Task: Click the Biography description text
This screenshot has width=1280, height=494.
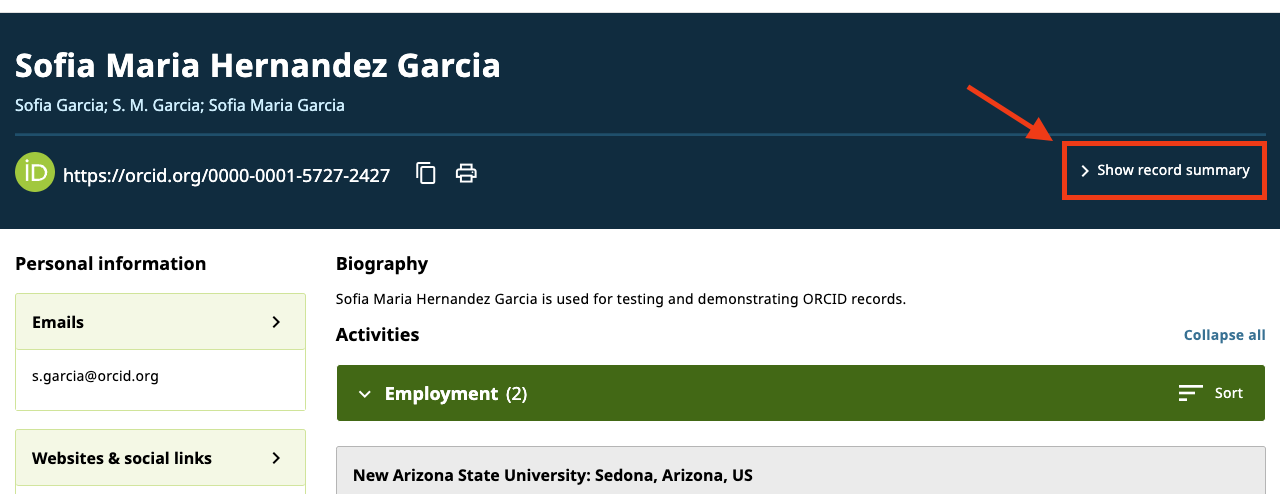Action: (x=620, y=299)
